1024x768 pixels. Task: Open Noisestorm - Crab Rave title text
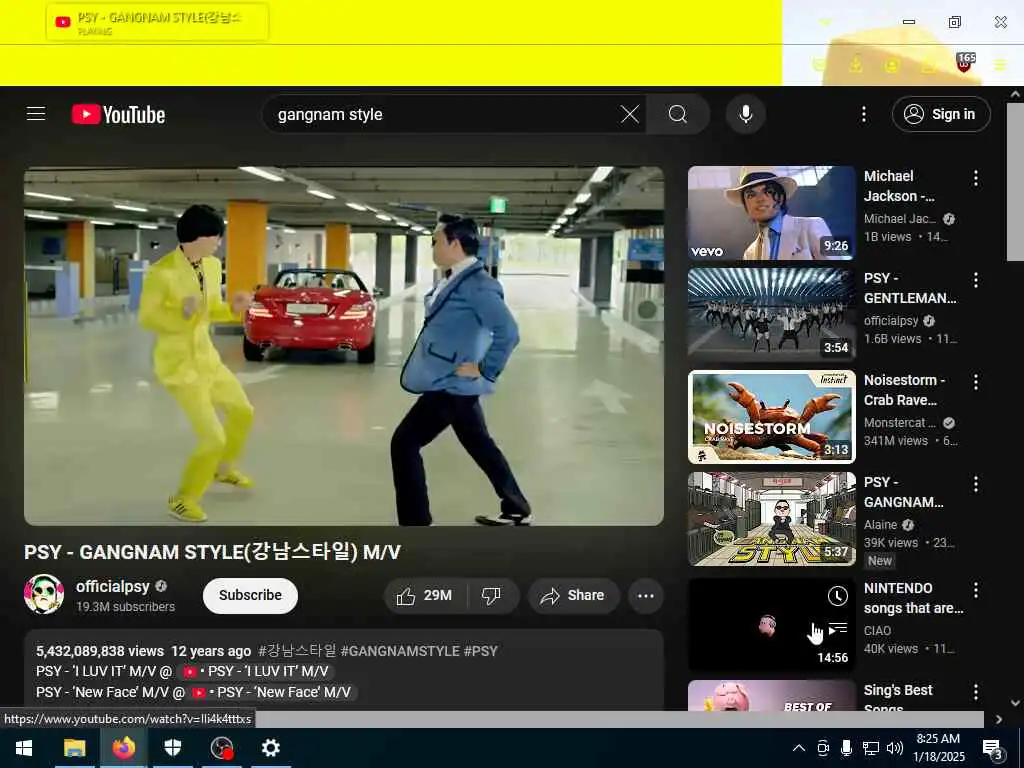[x=904, y=390]
